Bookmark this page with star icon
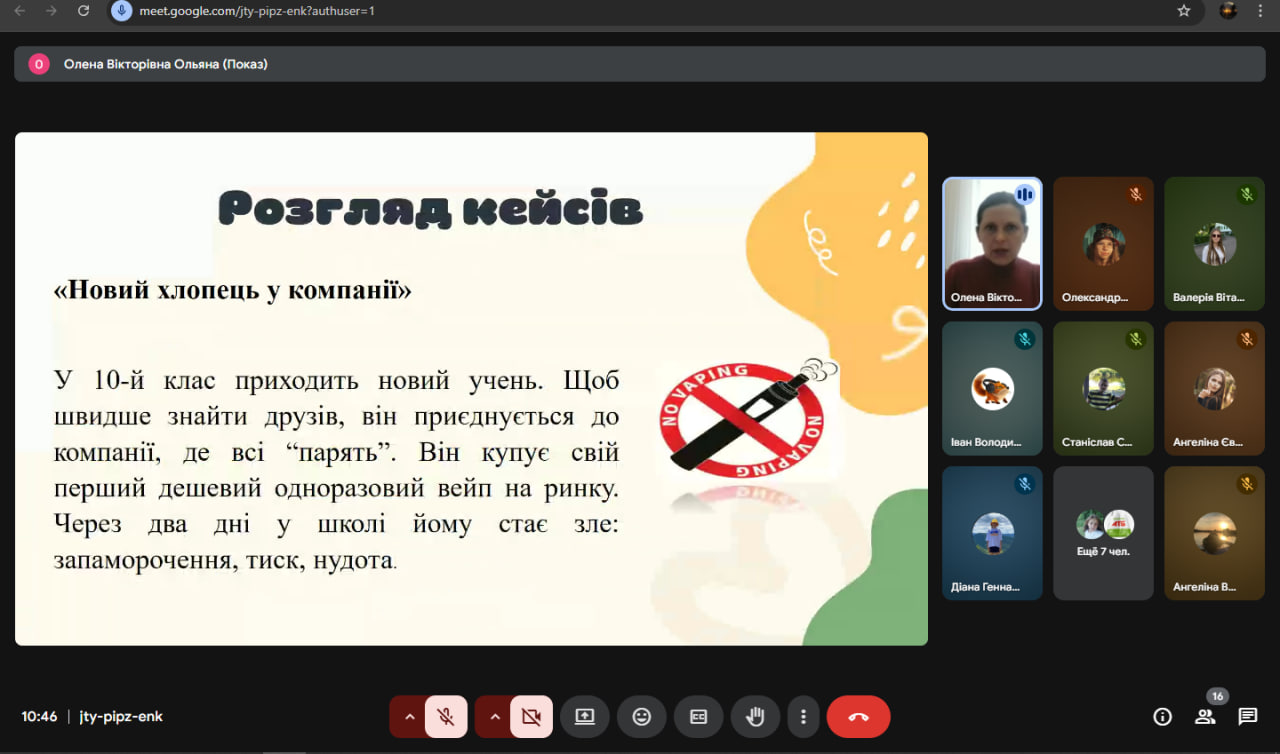This screenshot has height=754, width=1280. click(x=1184, y=11)
